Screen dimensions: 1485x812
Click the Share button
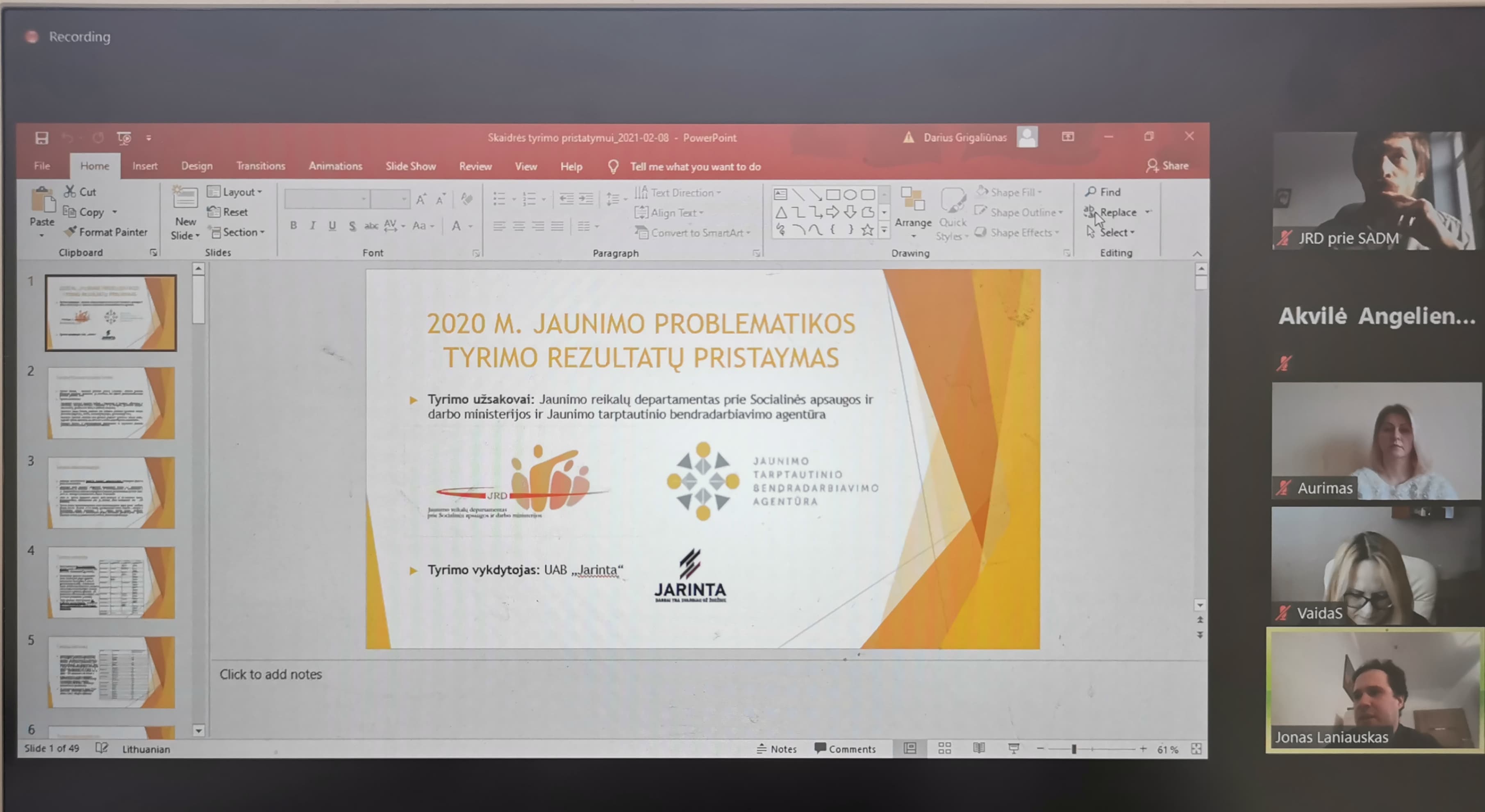click(x=1167, y=166)
